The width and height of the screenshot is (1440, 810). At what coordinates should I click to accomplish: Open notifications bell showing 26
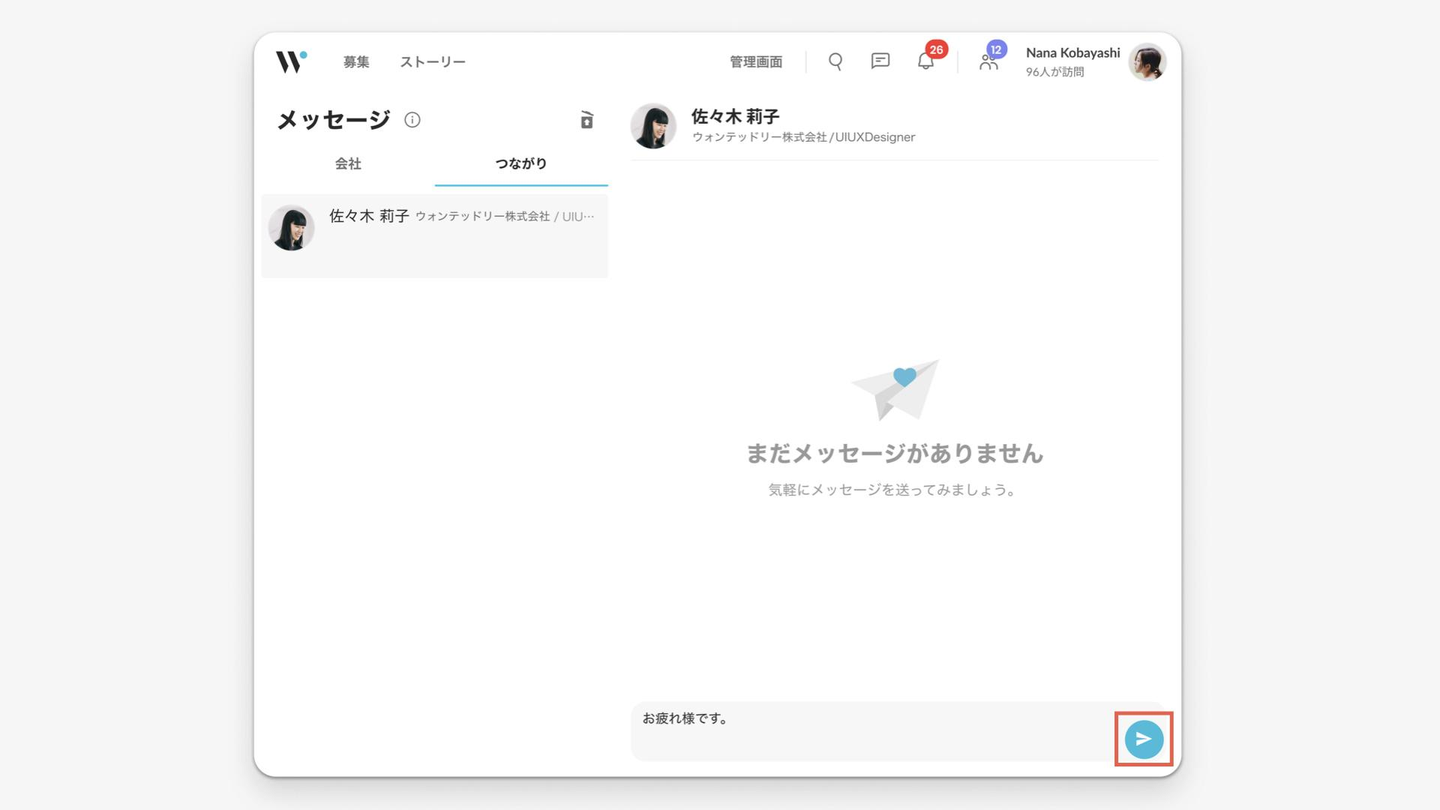click(927, 59)
